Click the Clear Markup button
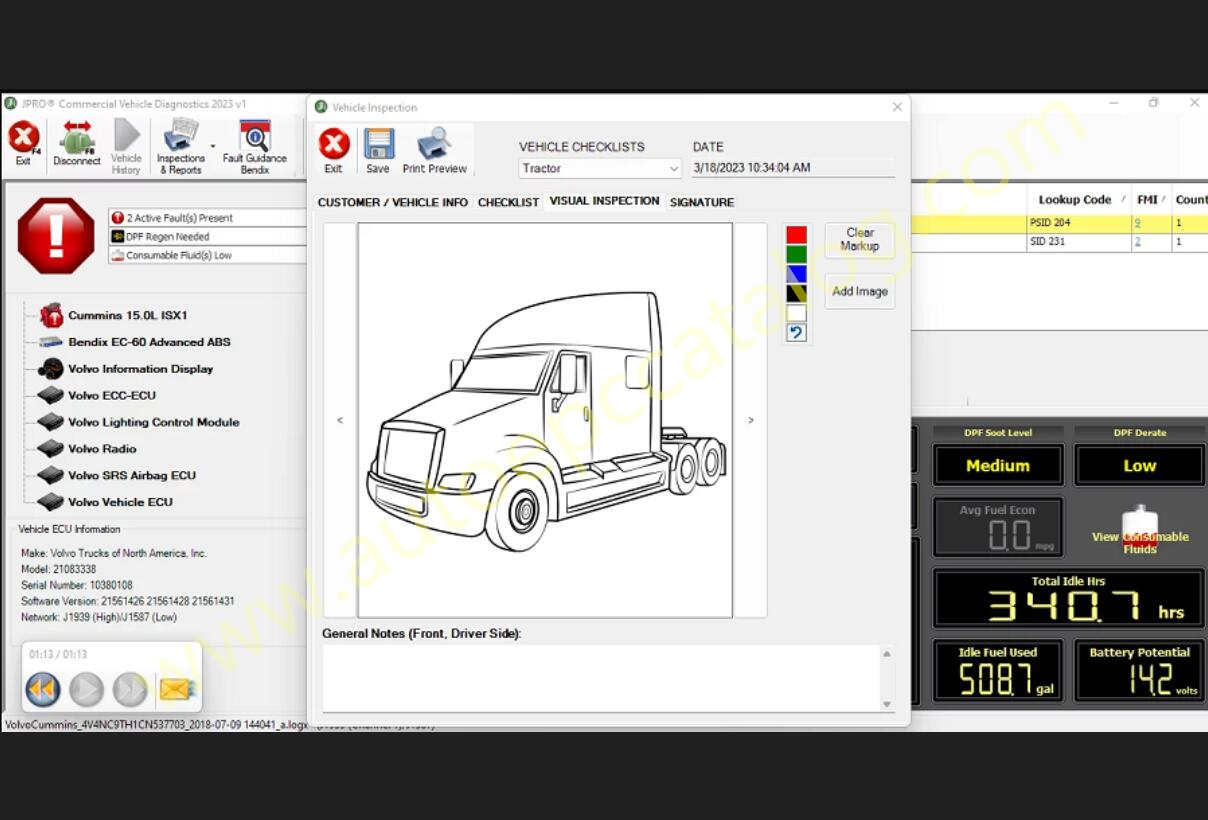 click(x=860, y=239)
